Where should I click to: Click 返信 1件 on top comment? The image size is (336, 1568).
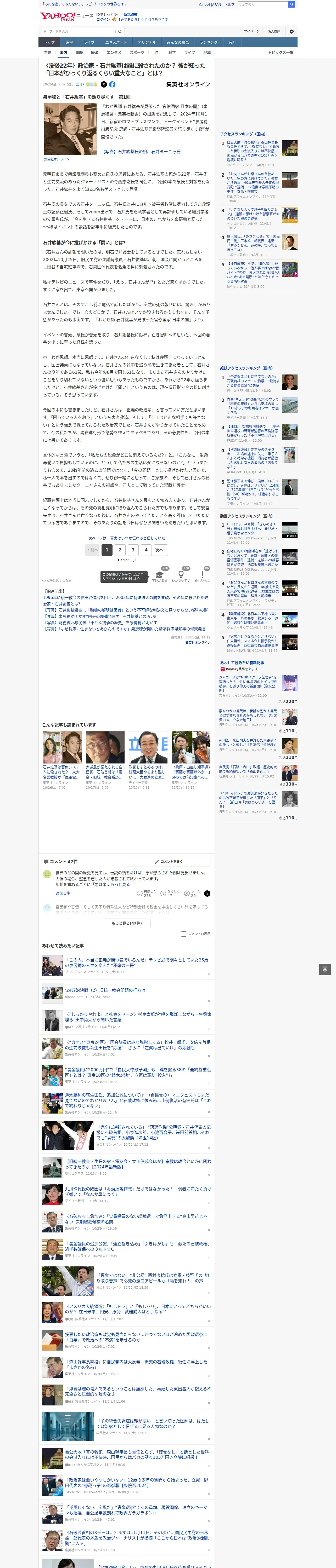63,893
